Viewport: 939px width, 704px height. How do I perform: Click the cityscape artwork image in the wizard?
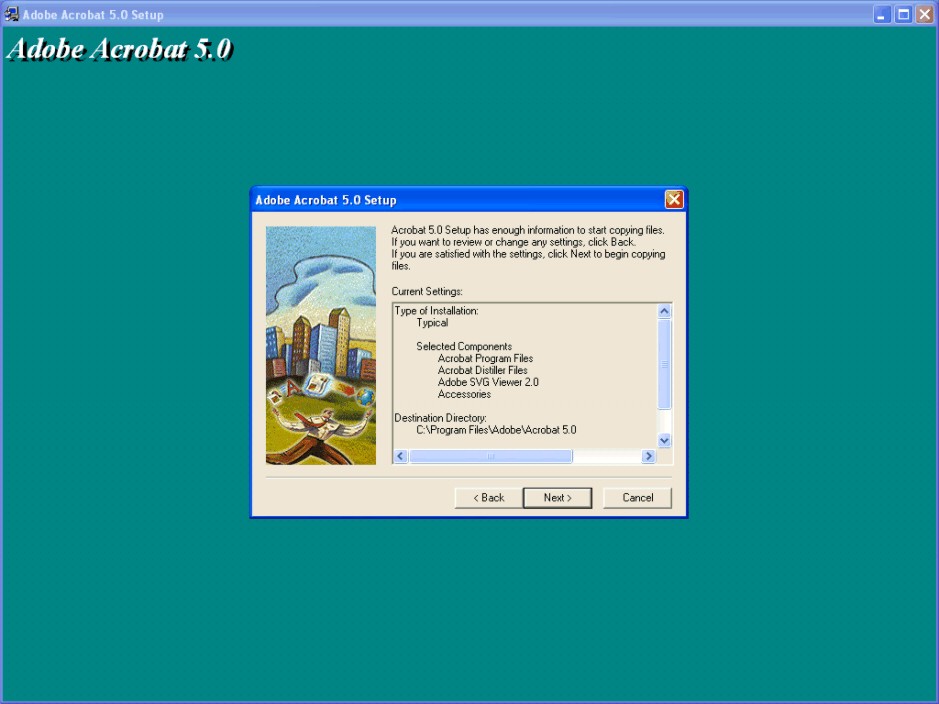[320, 345]
